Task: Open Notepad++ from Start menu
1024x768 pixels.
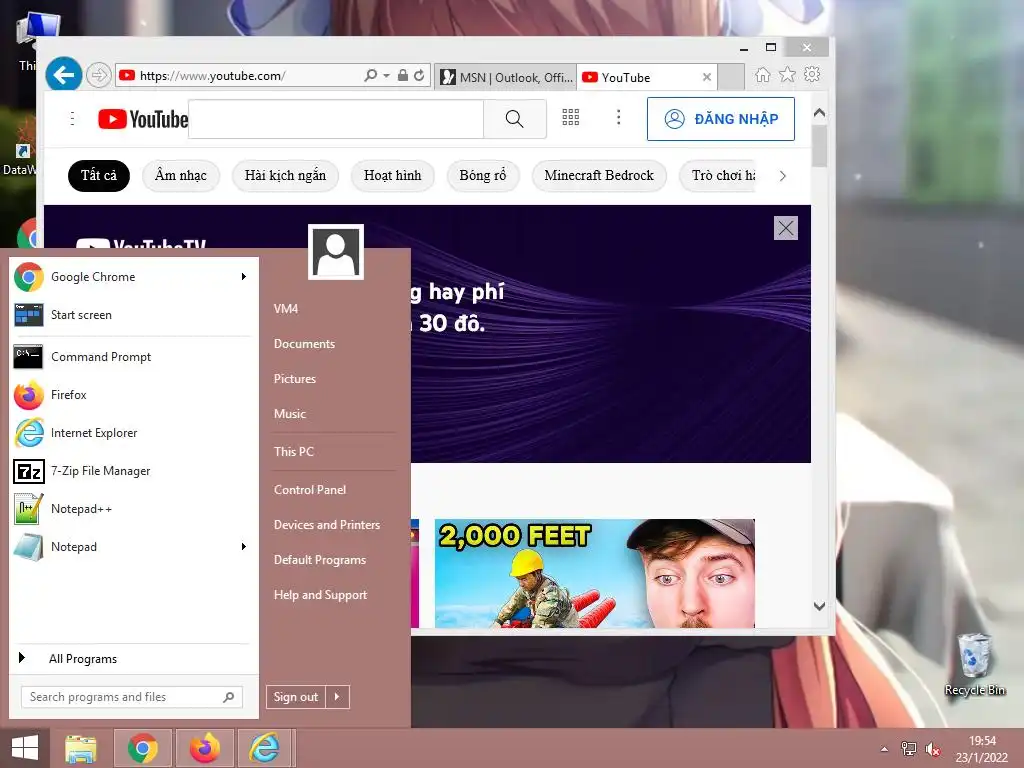Action: tap(131, 509)
